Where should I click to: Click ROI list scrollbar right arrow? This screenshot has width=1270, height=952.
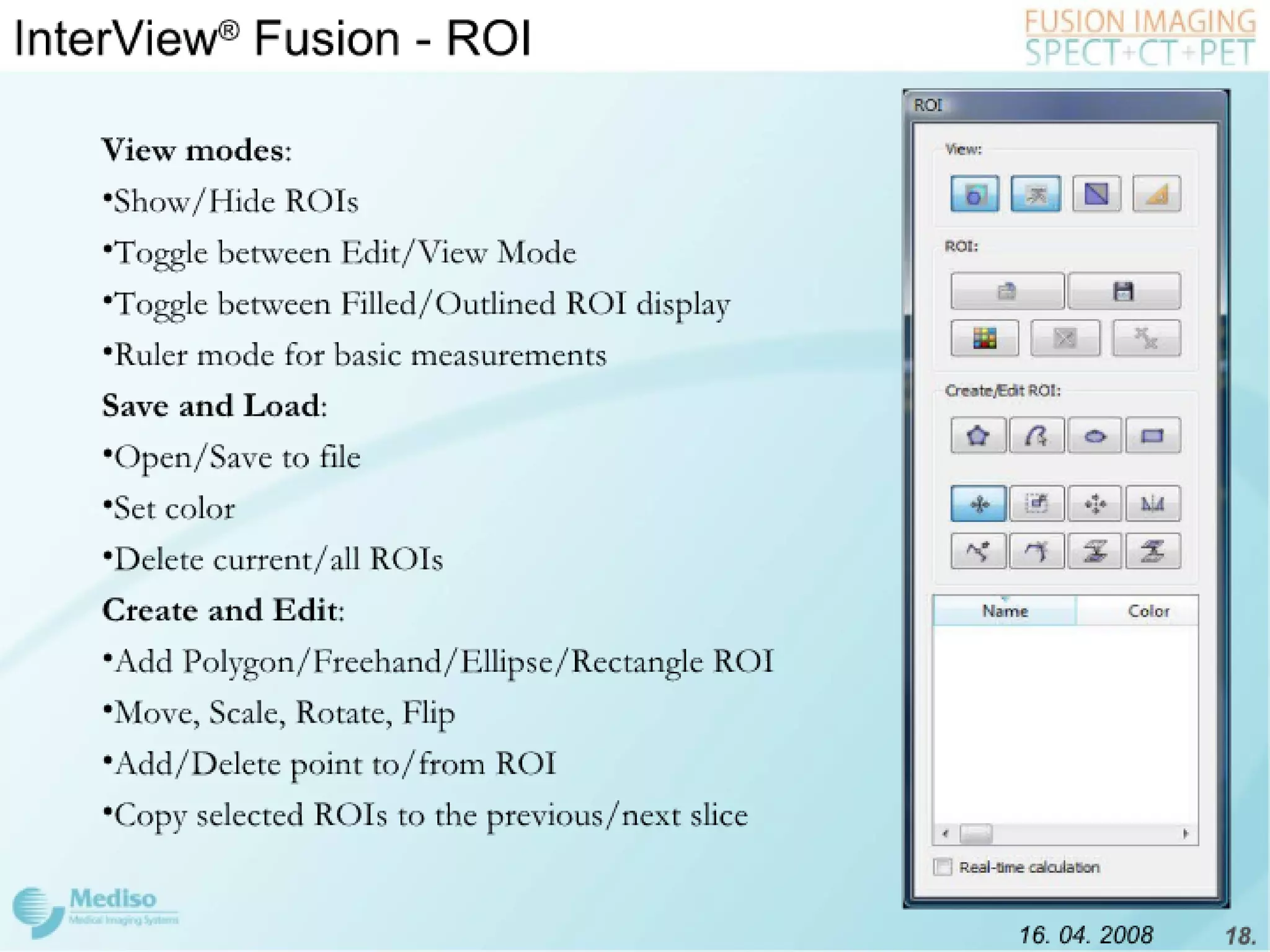pos(1186,834)
